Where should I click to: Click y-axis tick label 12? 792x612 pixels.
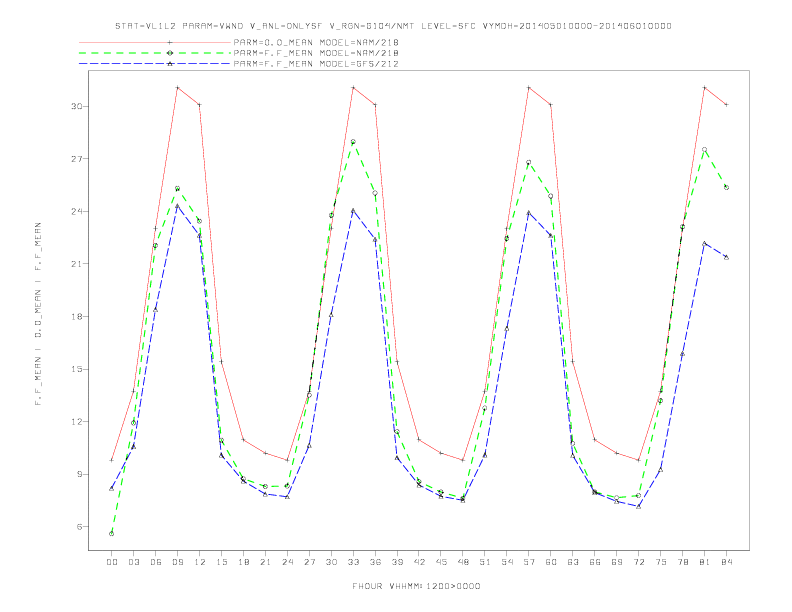(x=76, y=422)
